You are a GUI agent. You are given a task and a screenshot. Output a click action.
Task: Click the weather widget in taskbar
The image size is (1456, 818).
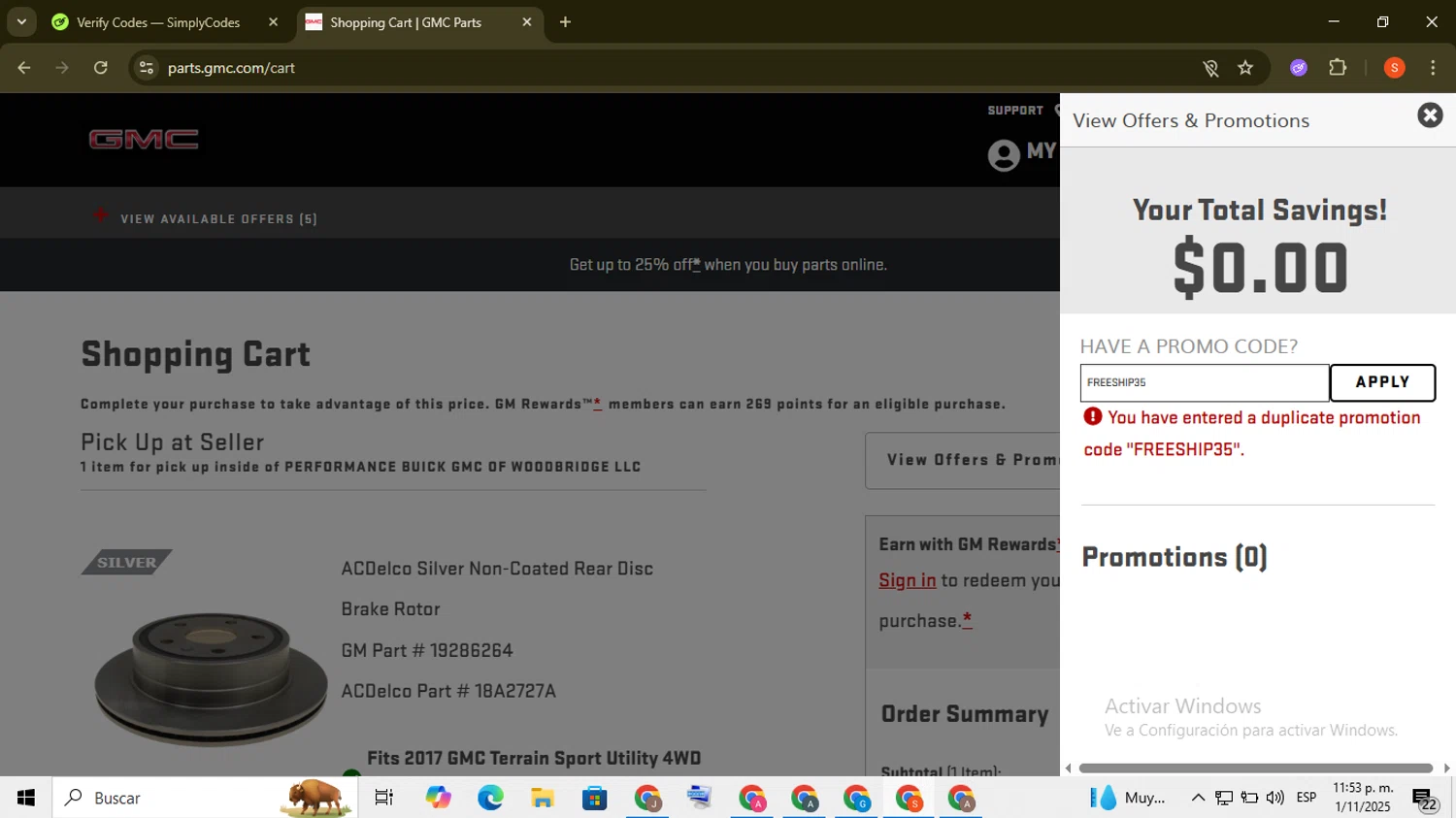click(1127, 798)
